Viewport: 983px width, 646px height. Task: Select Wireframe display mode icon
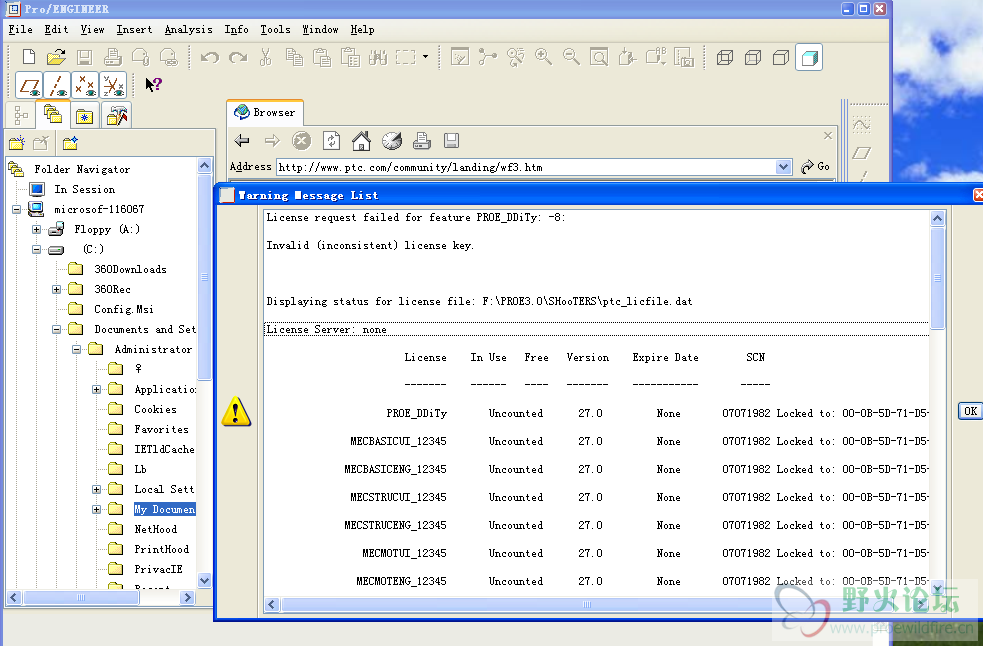(x=725, y=58)
